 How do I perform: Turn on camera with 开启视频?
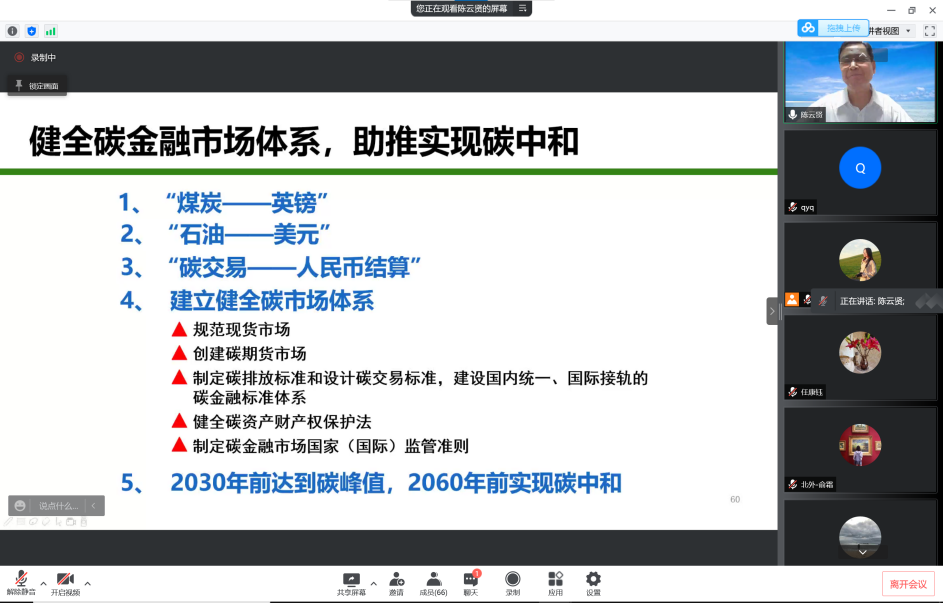[65, 581]
